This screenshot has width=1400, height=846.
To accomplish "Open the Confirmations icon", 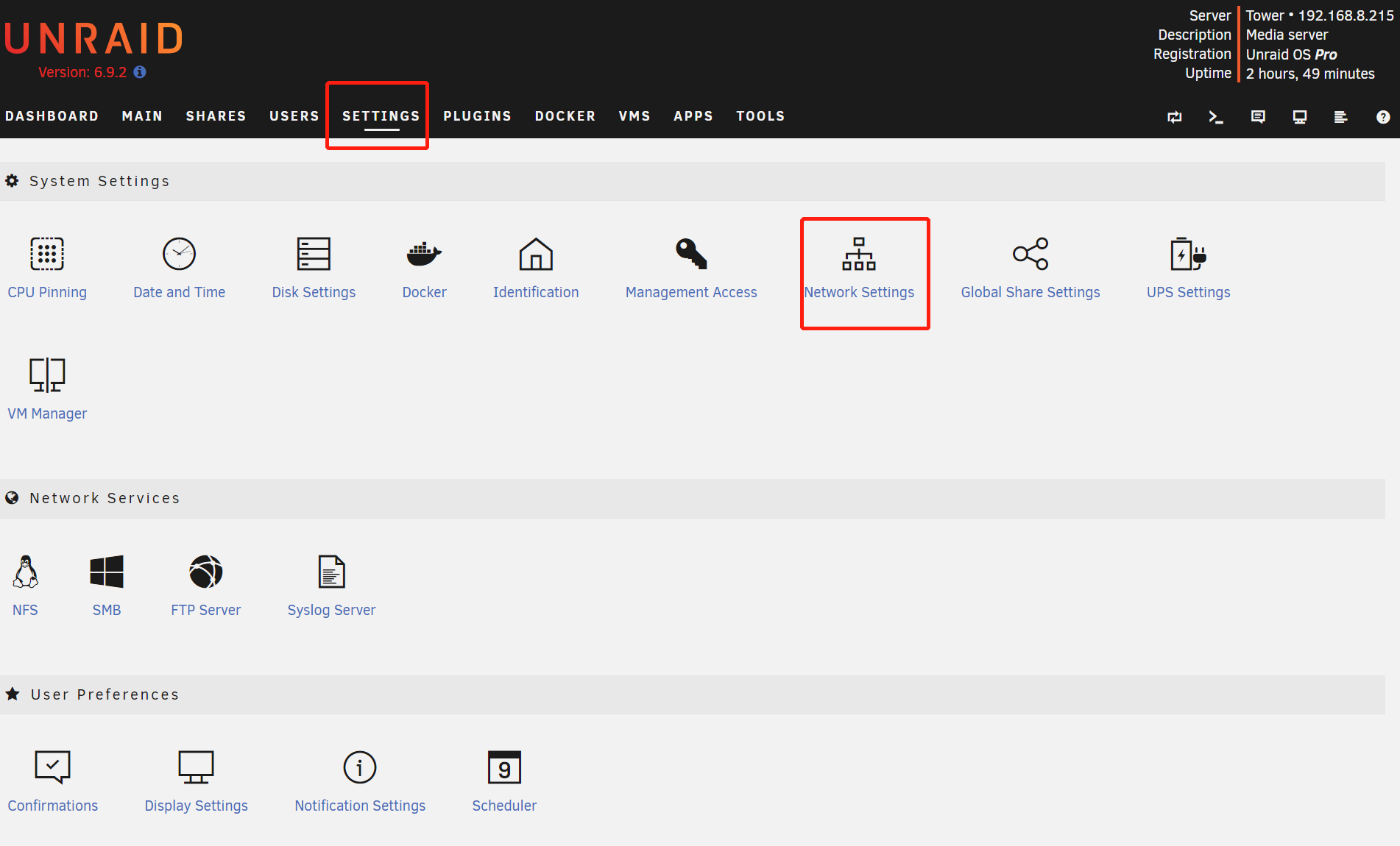I will click(x=52, y=767).
